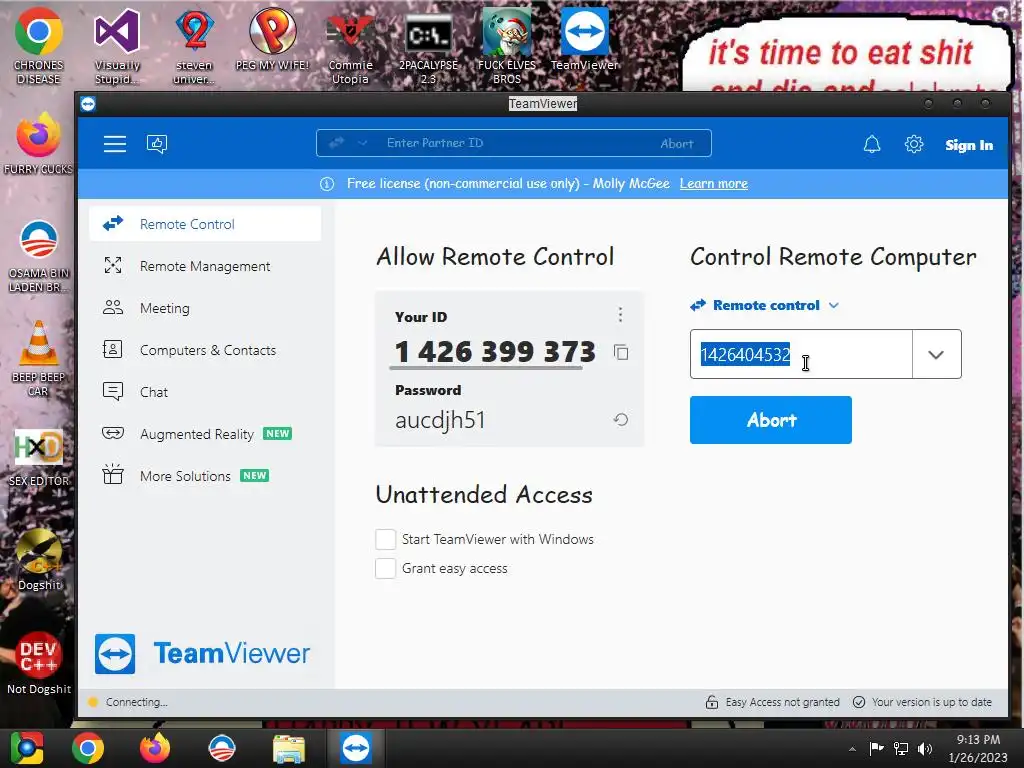This screenshot has width=1024, height=768.
Task: Open the hamburger menu in TeamViewer
Action: click(114, 144)
